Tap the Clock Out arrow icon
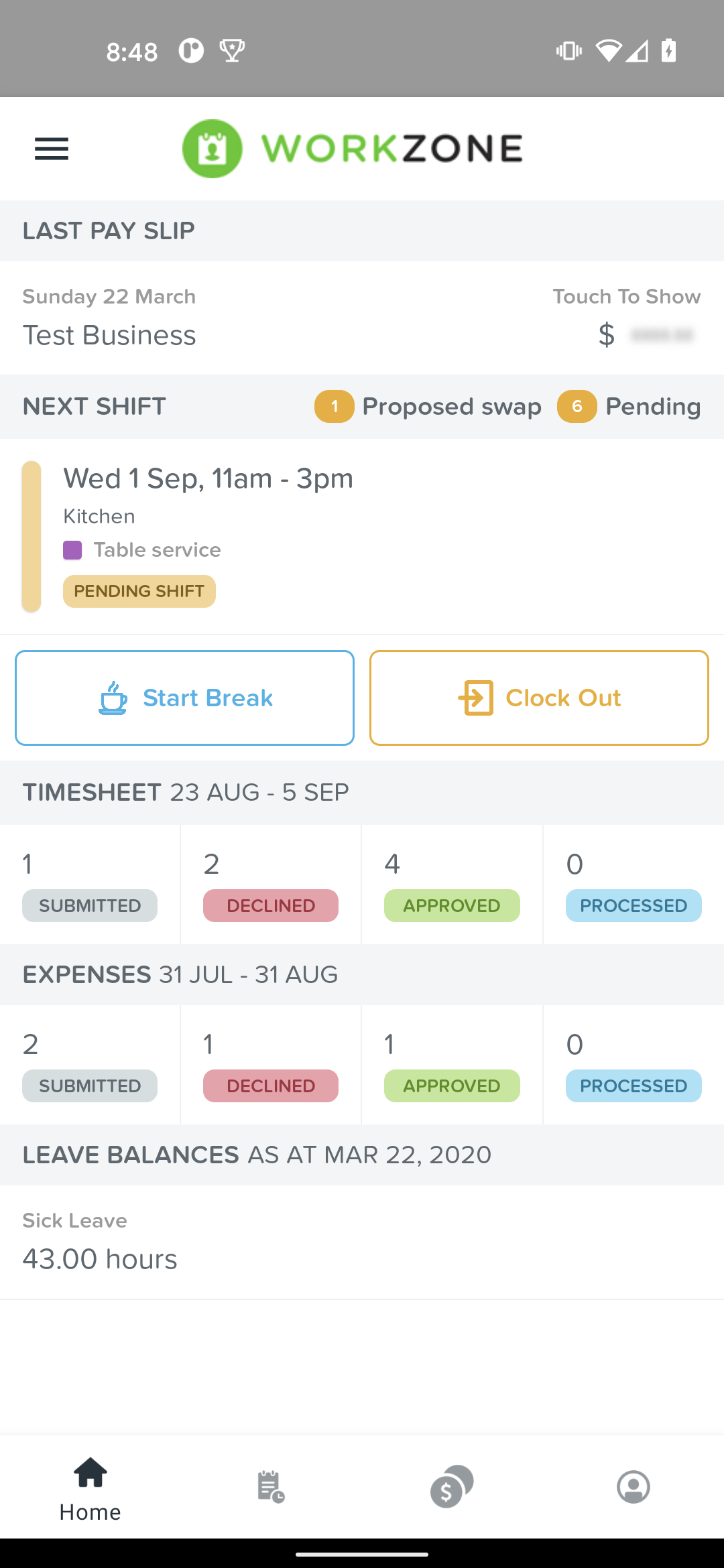 (476, 698)
